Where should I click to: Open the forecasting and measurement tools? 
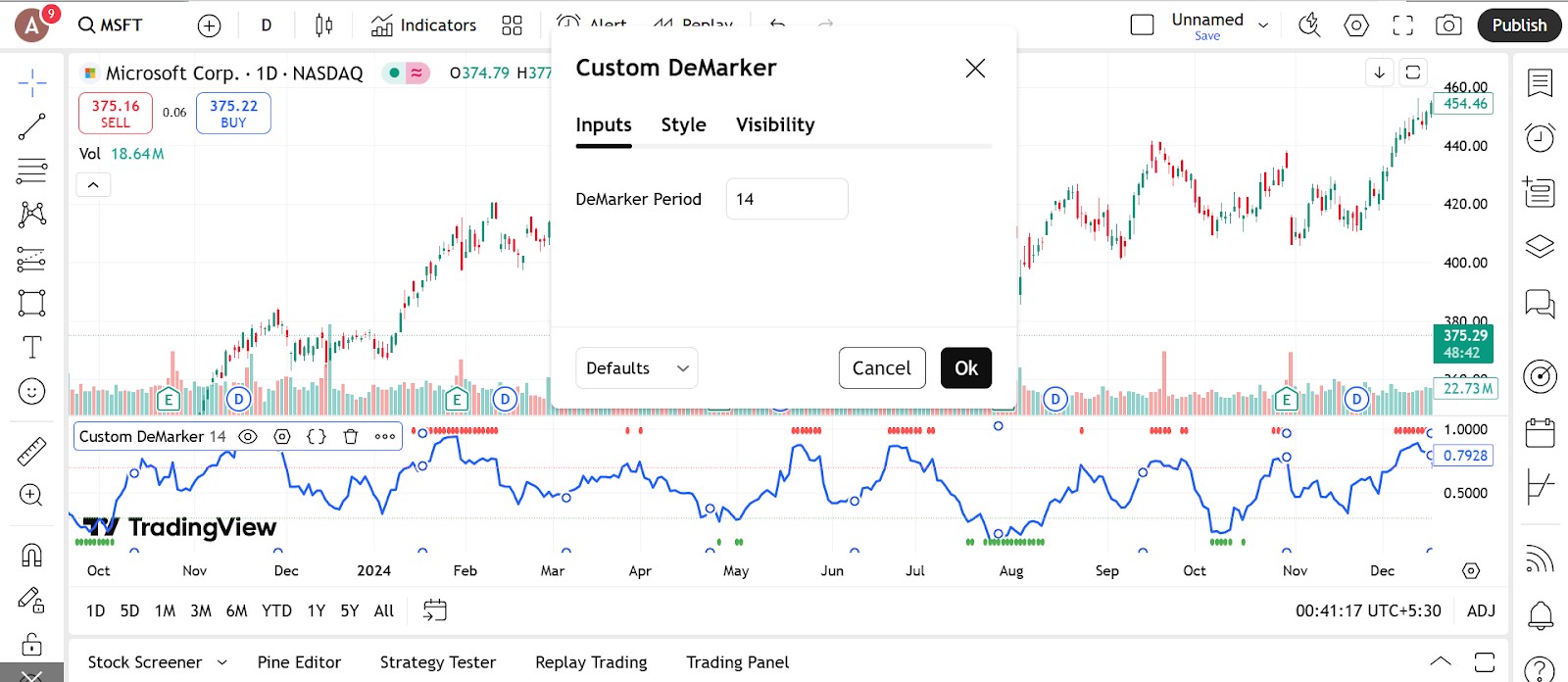(x=31, y=259)
